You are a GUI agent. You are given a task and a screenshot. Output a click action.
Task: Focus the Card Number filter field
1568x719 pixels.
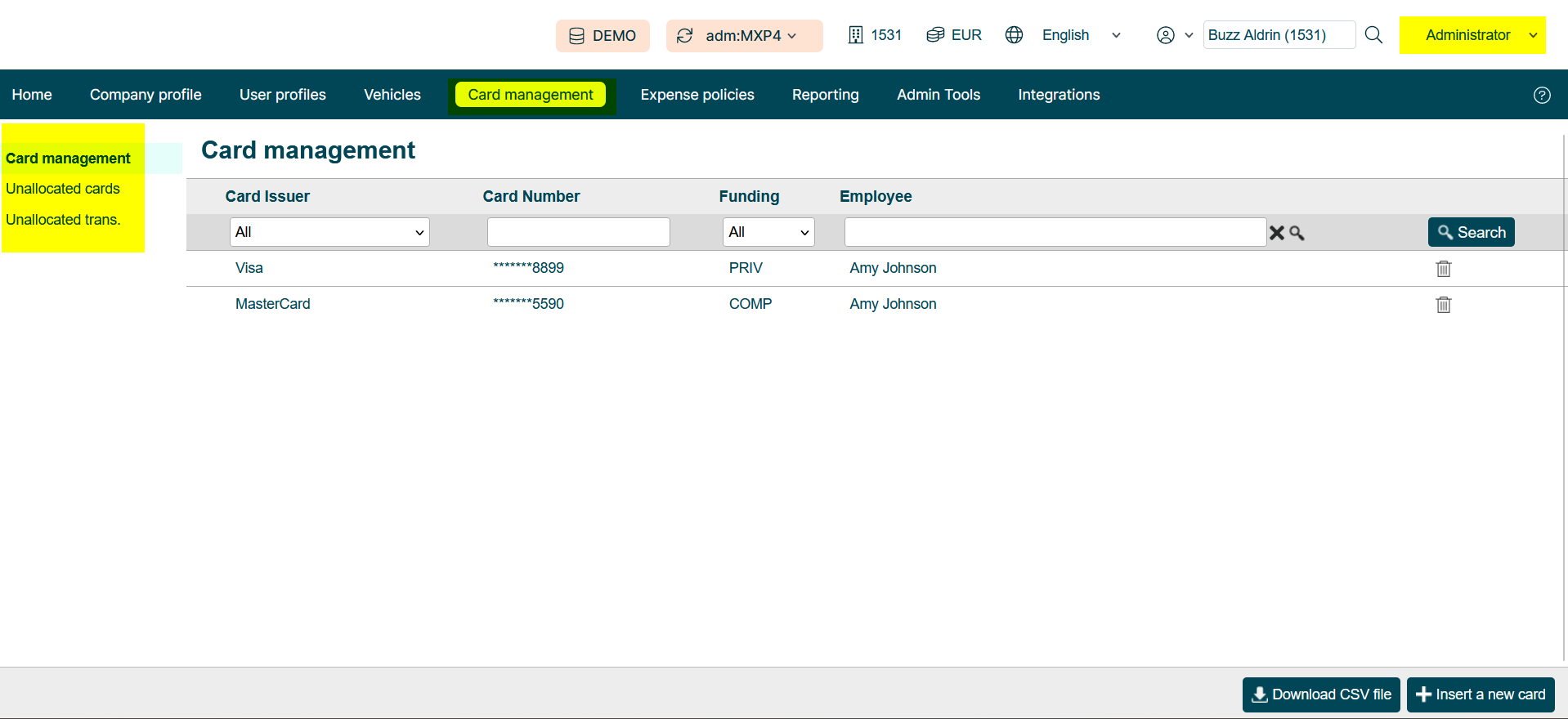(578, 232)
